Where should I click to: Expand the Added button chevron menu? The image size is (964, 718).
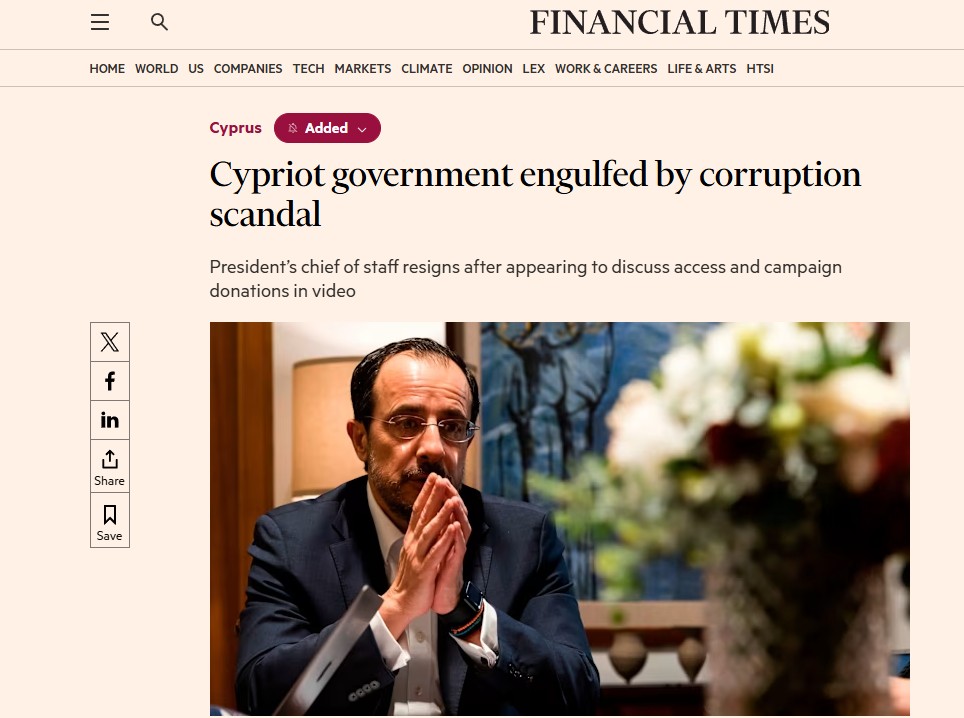pyautogui.click(x=360, y=128)
